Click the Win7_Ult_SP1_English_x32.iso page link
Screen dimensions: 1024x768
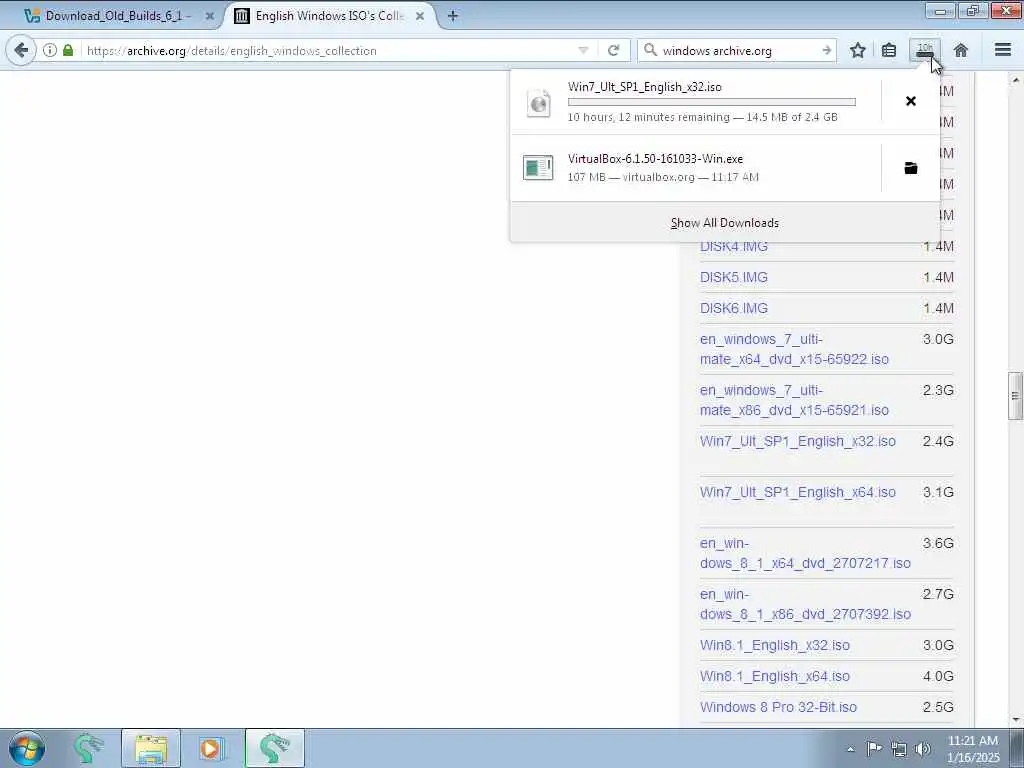[x=797, y=441]
